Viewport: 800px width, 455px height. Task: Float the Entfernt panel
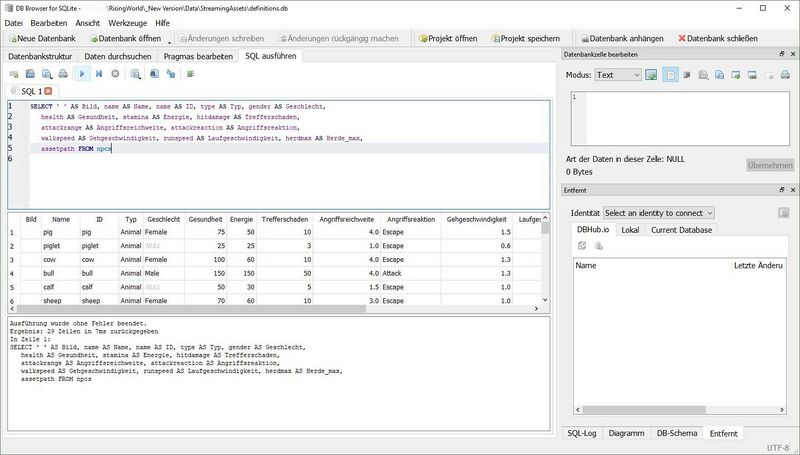782,190
